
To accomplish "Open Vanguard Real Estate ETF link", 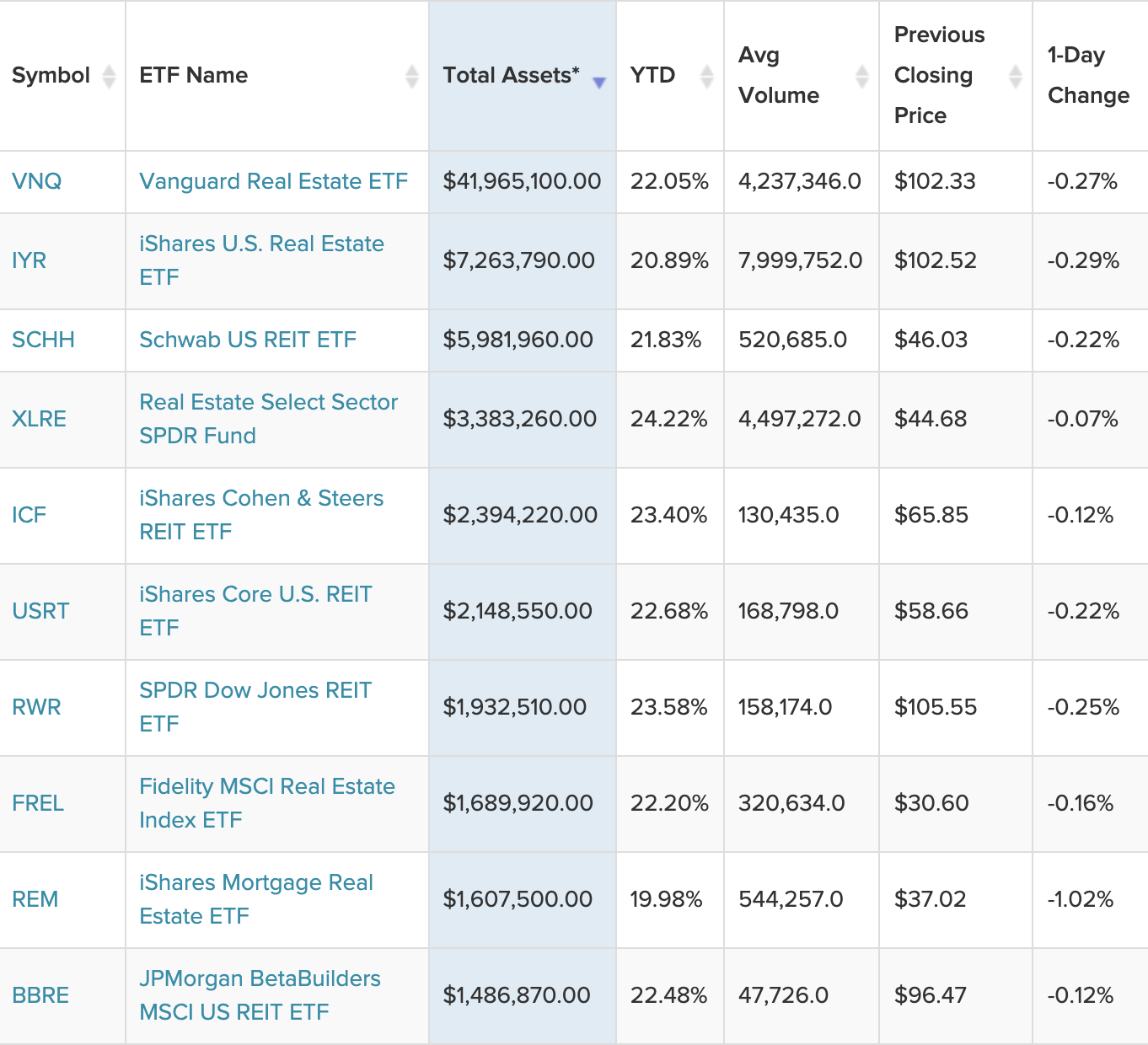I will point(273,181).
